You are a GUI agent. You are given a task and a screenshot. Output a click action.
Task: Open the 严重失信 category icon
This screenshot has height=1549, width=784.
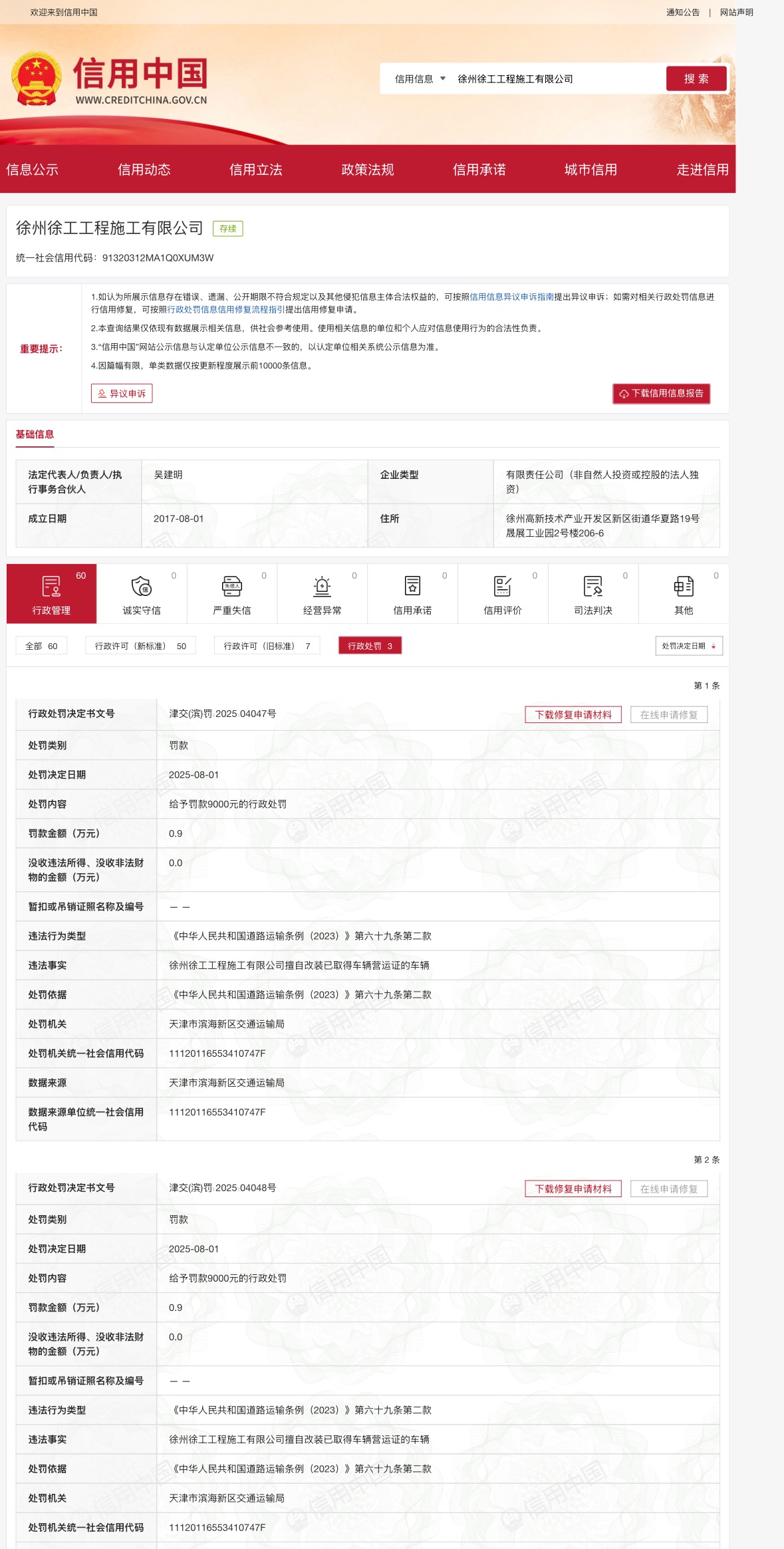coord(232,586)
